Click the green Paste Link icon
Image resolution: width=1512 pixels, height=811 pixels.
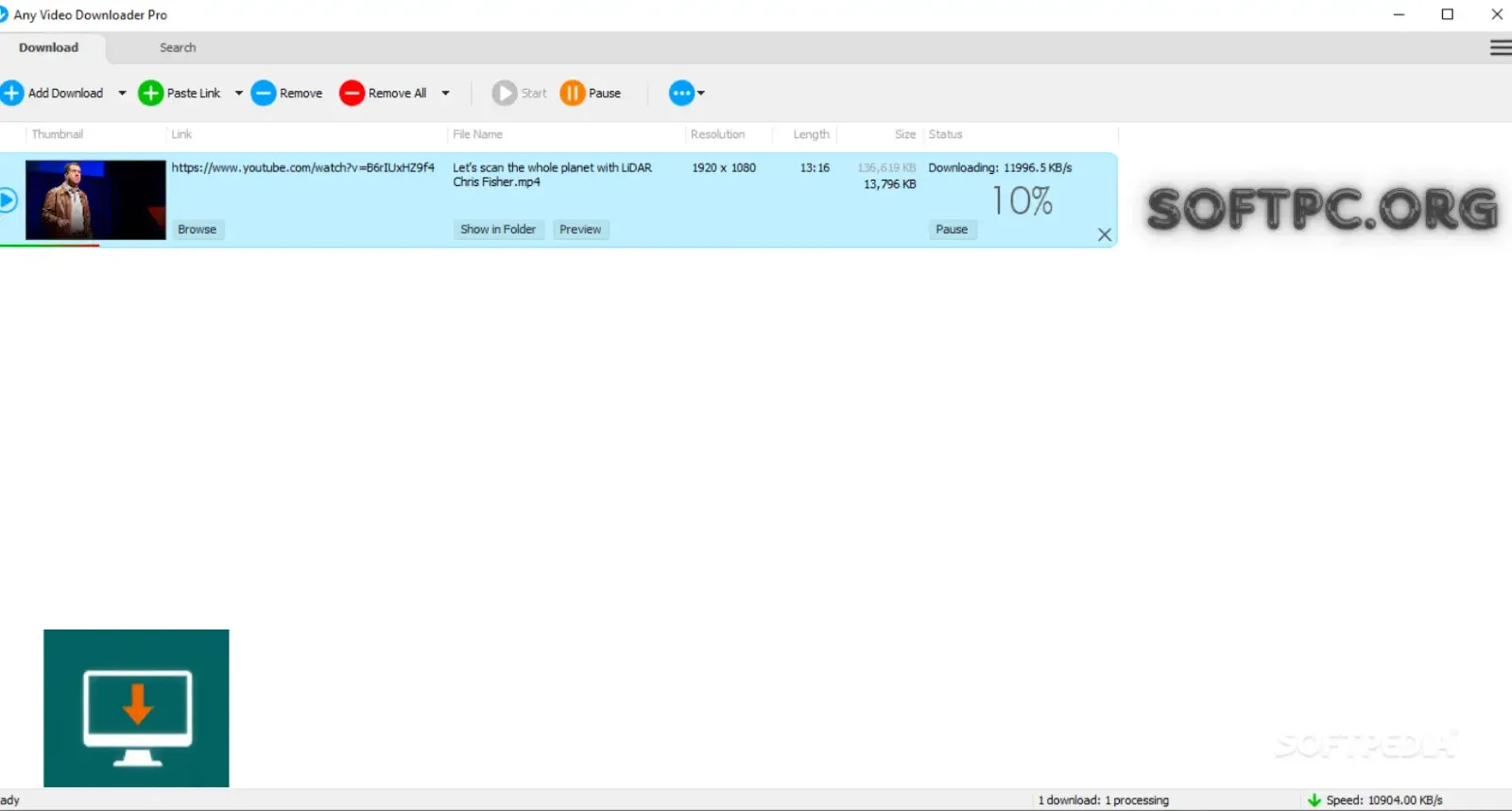click(x=150, y=93)
